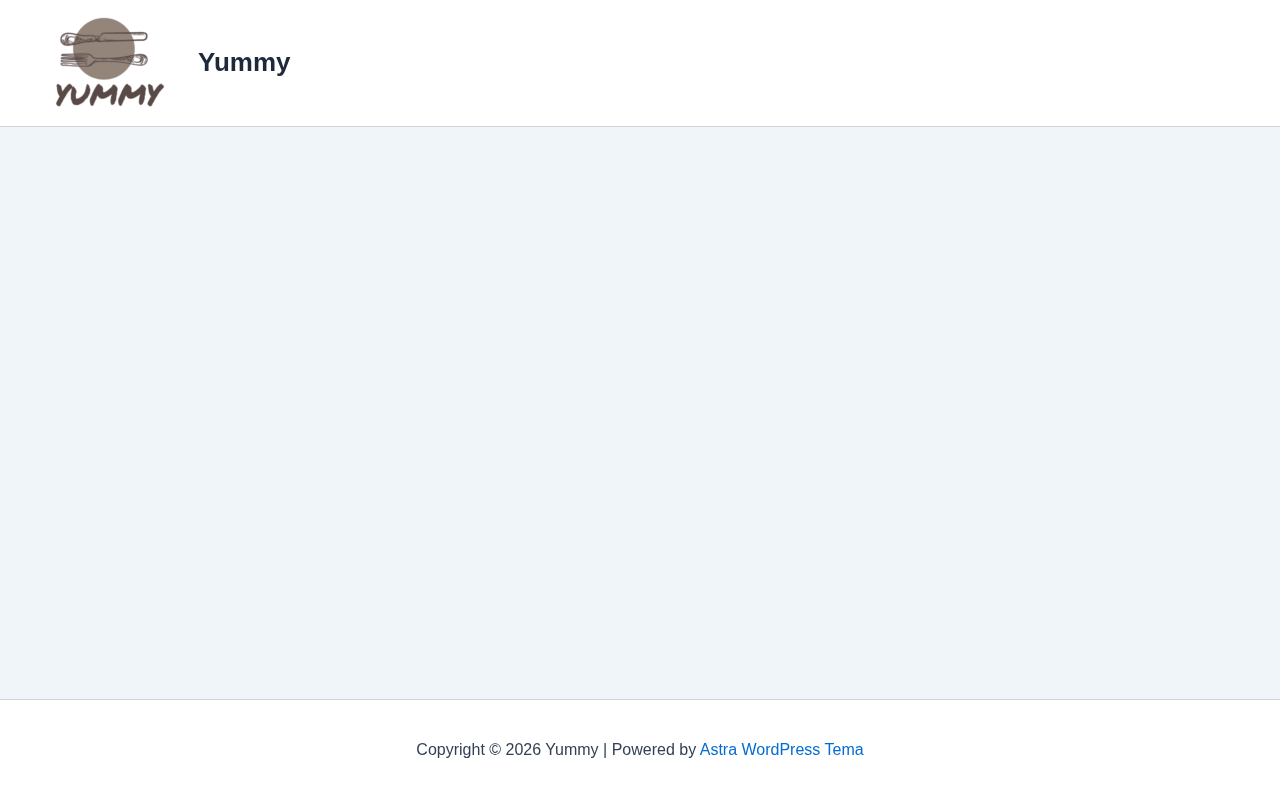Image resolution: width=1280 pixels, height=800 pixels.
Task: Open the Yummy site title link
Action: point(244,62)
